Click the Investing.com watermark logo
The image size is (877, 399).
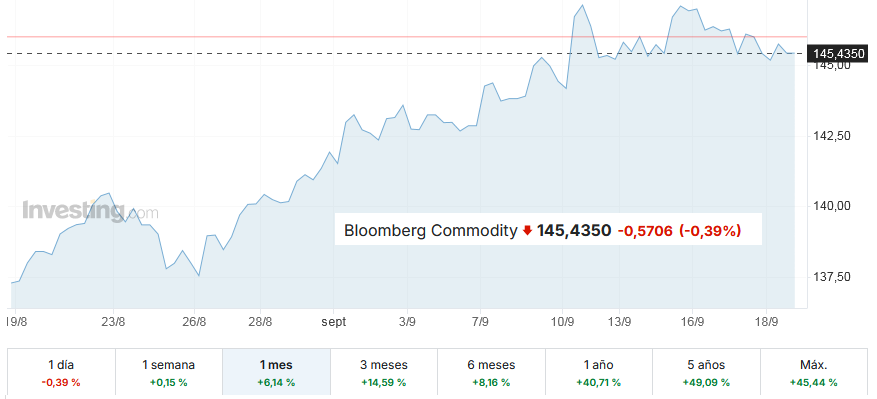coord(91,212)
